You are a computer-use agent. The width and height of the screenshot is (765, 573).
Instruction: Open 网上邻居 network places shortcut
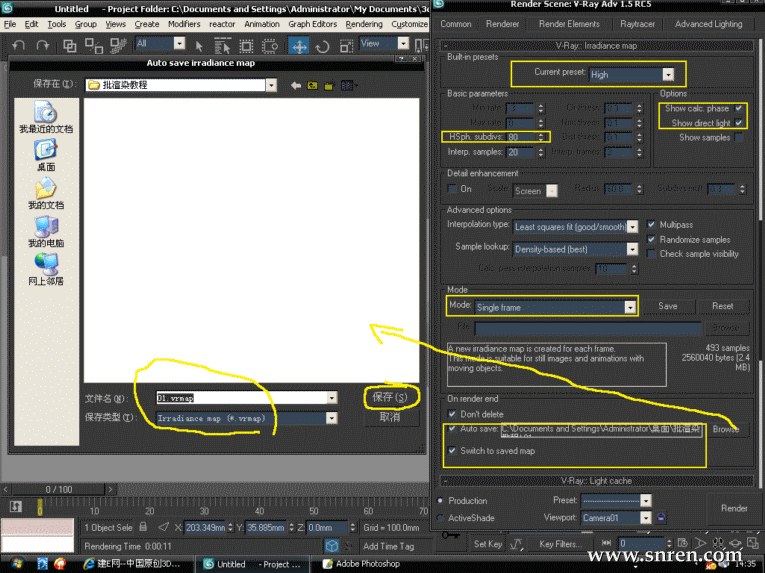click(x=46, y=269)
